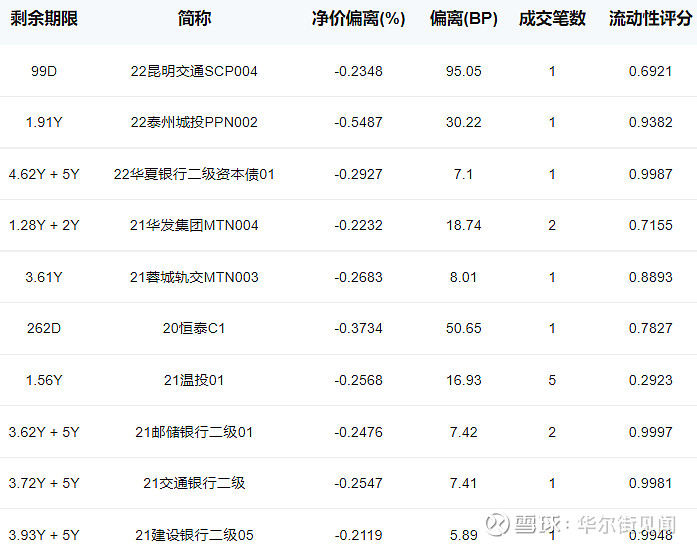
Task: Select bond 21邮储银行二级01
Action: coord(194,432)
